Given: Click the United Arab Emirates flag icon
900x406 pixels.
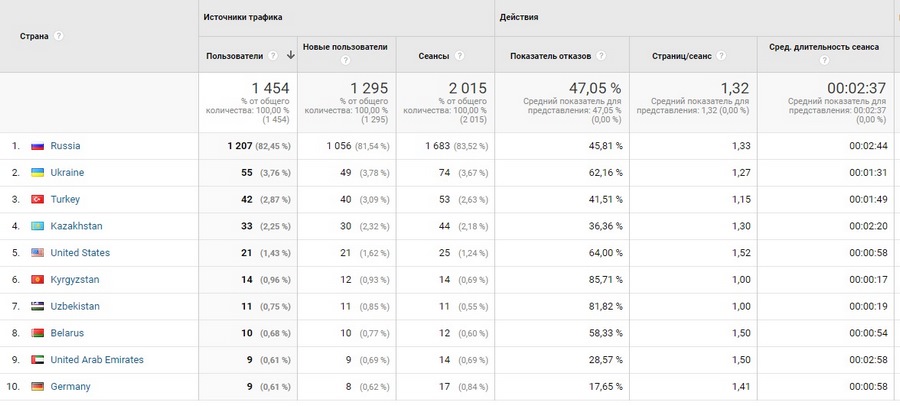Looking at the screenshot, I should click(37, 359).
